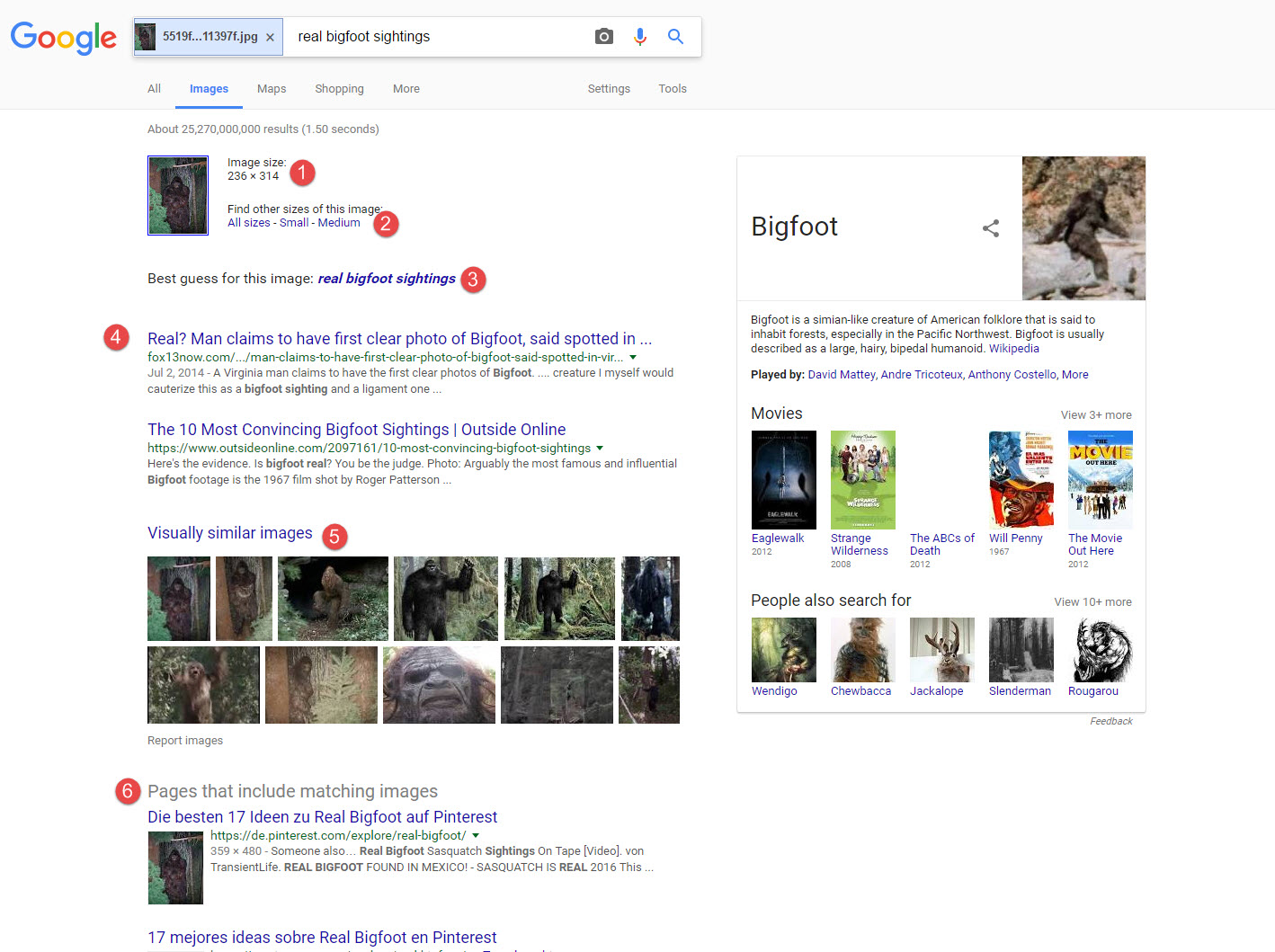Select Medium image sizes link
The width and height of the screenshot is (1275, 952).
(339, 223)
